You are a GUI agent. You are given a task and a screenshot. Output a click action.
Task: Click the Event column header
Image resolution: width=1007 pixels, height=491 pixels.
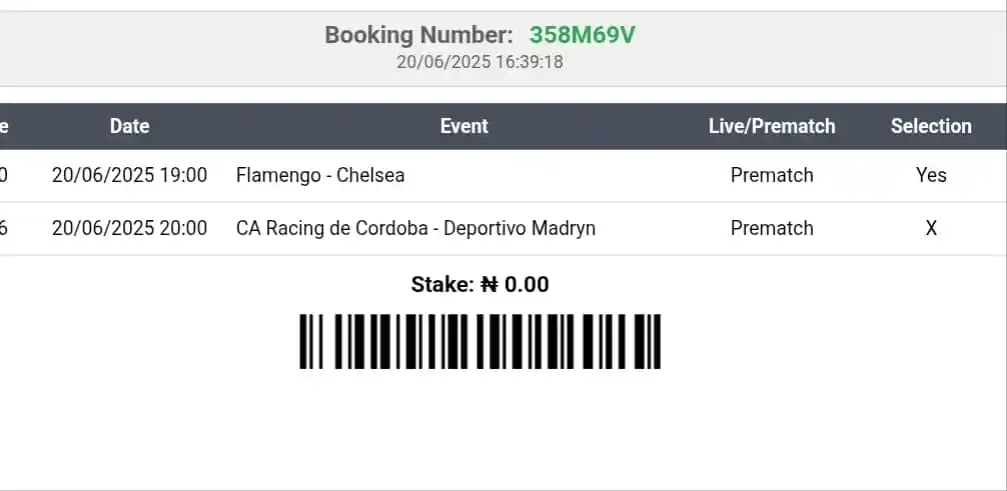coord(464,126)
